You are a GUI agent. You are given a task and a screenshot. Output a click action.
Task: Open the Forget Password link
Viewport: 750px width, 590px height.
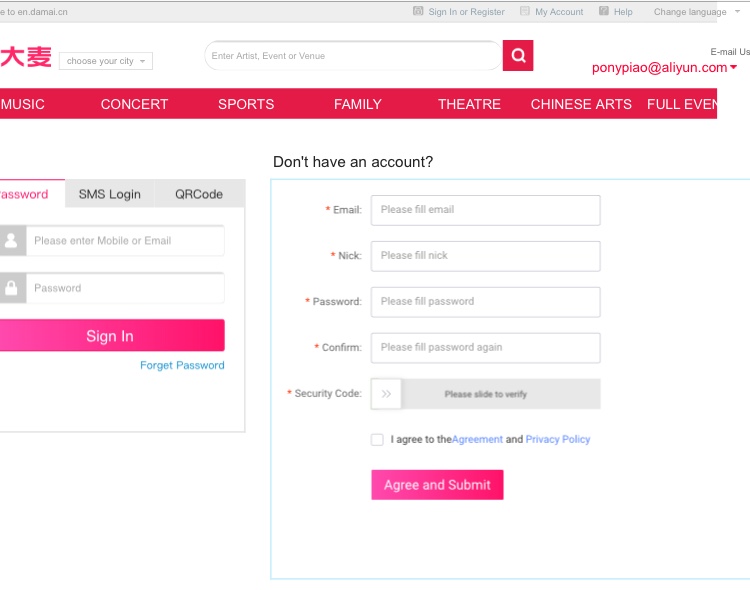182,365
